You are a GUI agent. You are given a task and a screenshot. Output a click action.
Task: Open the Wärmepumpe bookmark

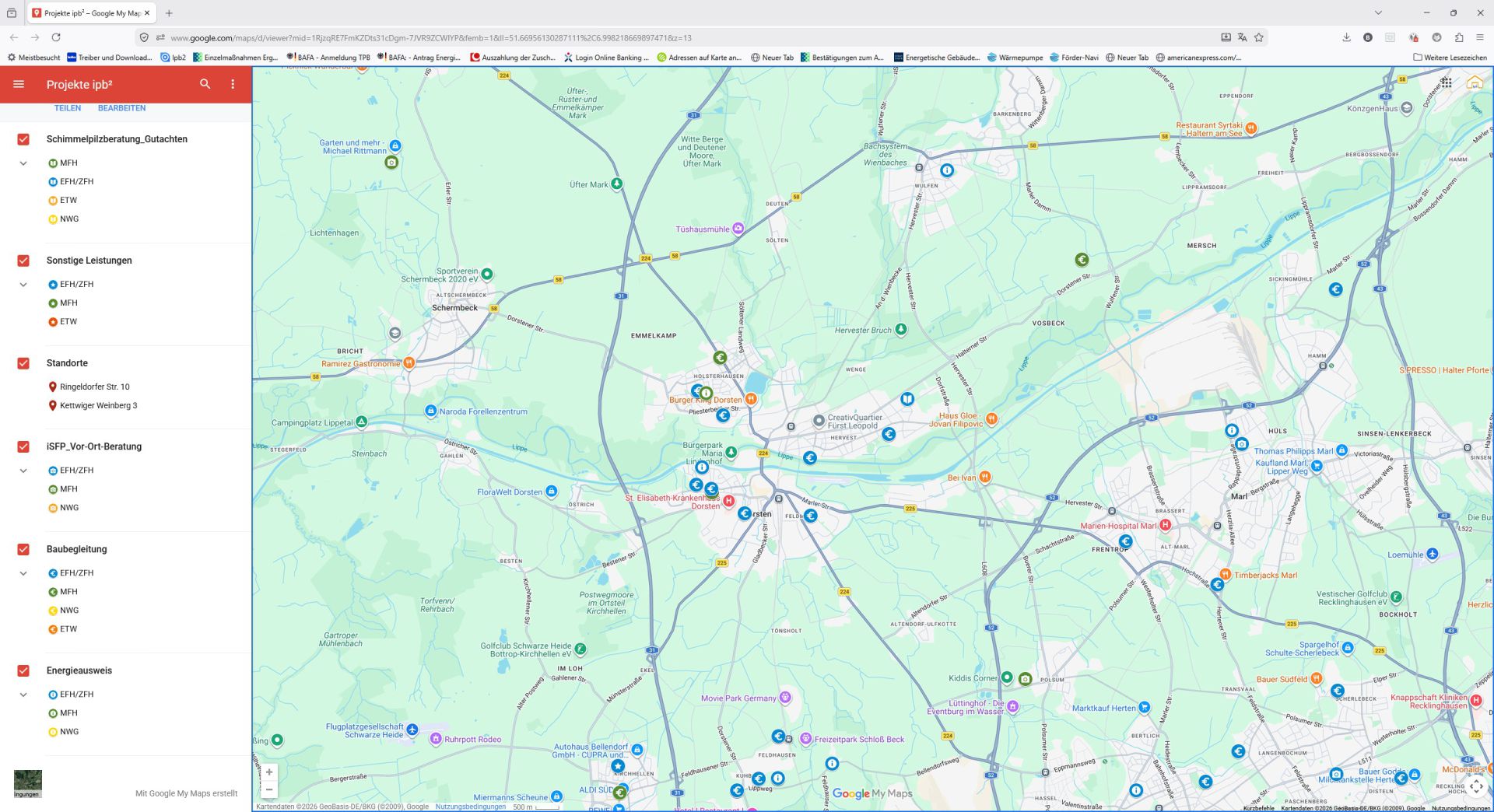pyautogui.click(x=1015, y=58)
